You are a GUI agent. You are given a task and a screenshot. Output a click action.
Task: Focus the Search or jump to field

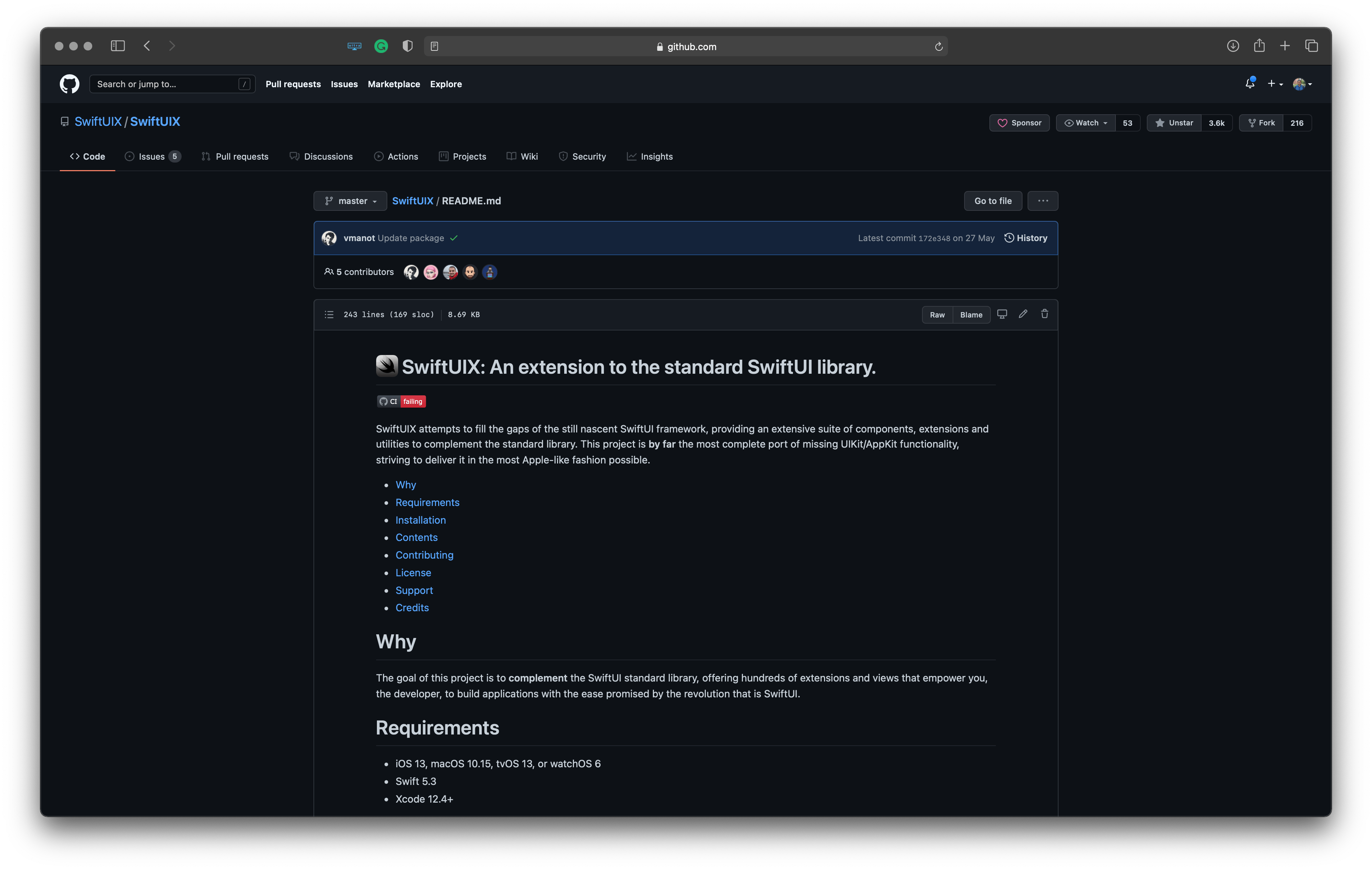pos(172,84)
